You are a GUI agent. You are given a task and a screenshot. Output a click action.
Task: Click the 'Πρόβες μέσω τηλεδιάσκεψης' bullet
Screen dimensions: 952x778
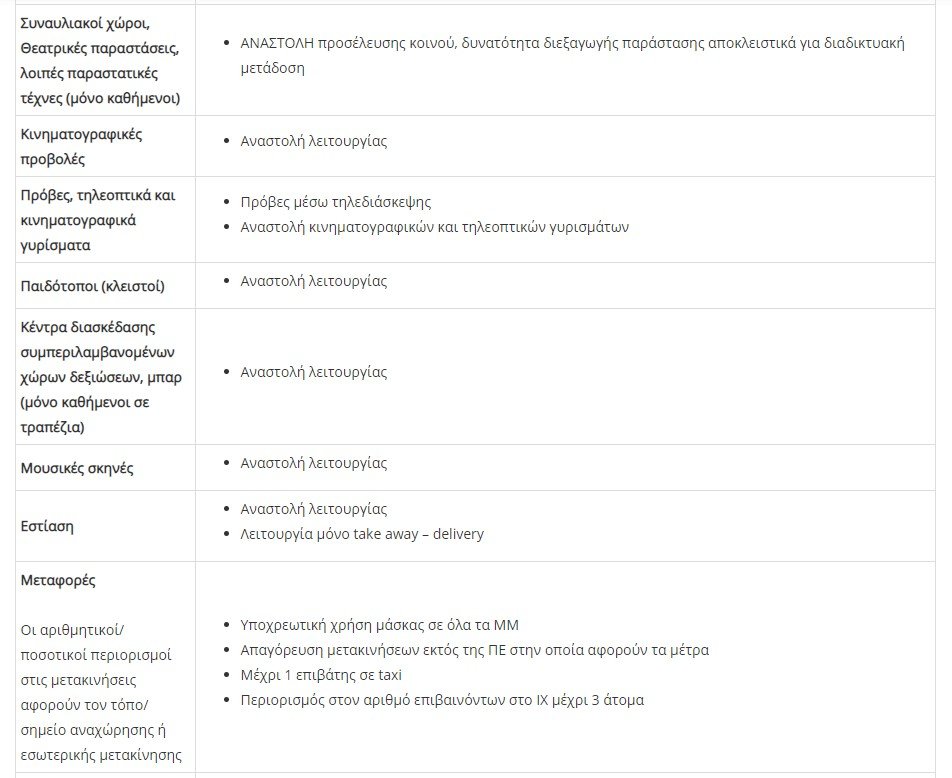click(335, 202)
